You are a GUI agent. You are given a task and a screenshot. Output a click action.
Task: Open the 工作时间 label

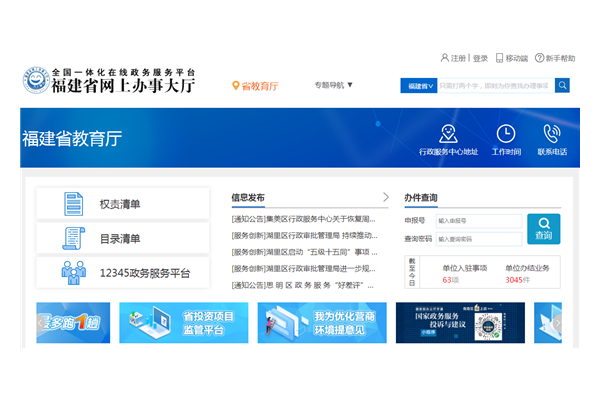point(506,152)
